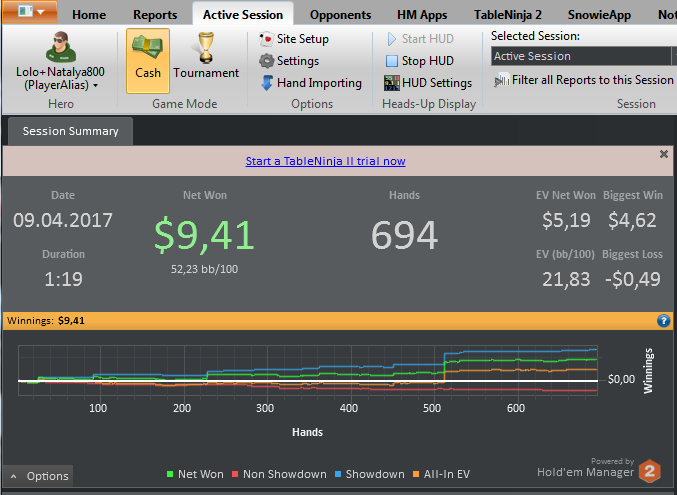Click the Winnings $9,41 orange header bar

[x=338, y=321]
